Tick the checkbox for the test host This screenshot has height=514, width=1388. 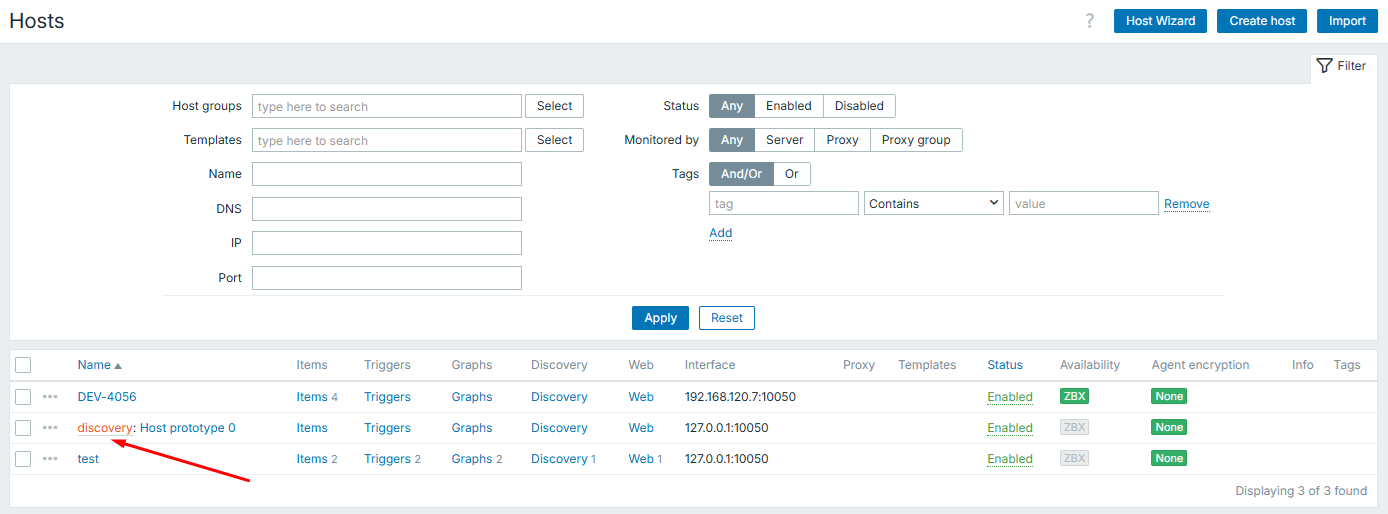(23, 459)
